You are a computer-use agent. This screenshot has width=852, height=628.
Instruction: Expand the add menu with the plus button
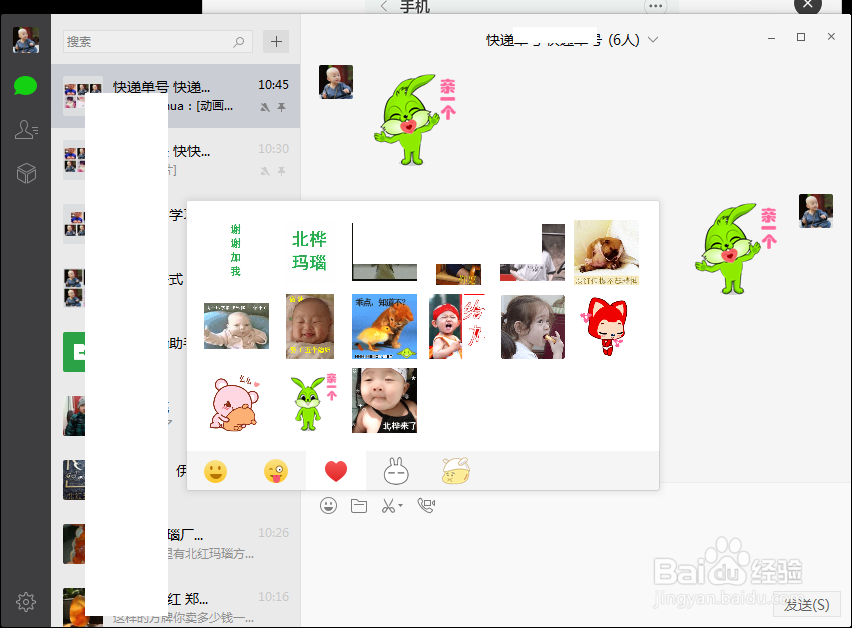click(x=275, y=43)
